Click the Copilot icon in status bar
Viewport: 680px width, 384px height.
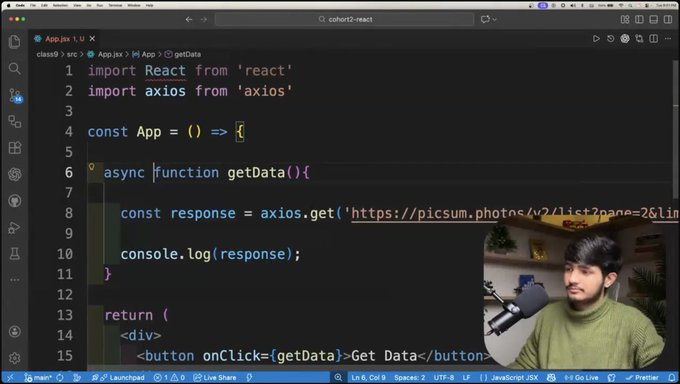click(551, 377)
